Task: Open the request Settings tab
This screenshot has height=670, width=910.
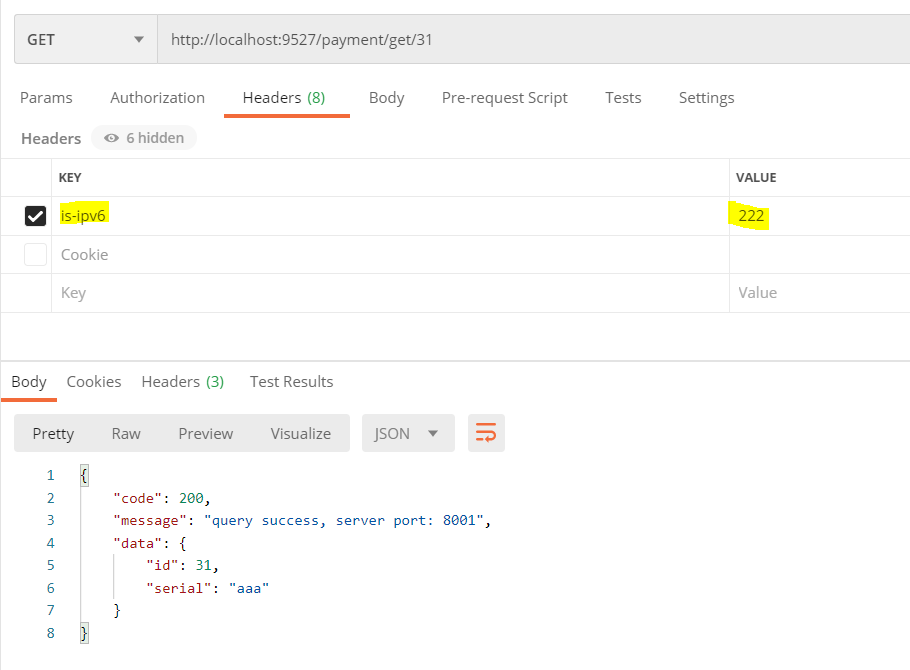Action: [x=706, y=97]
